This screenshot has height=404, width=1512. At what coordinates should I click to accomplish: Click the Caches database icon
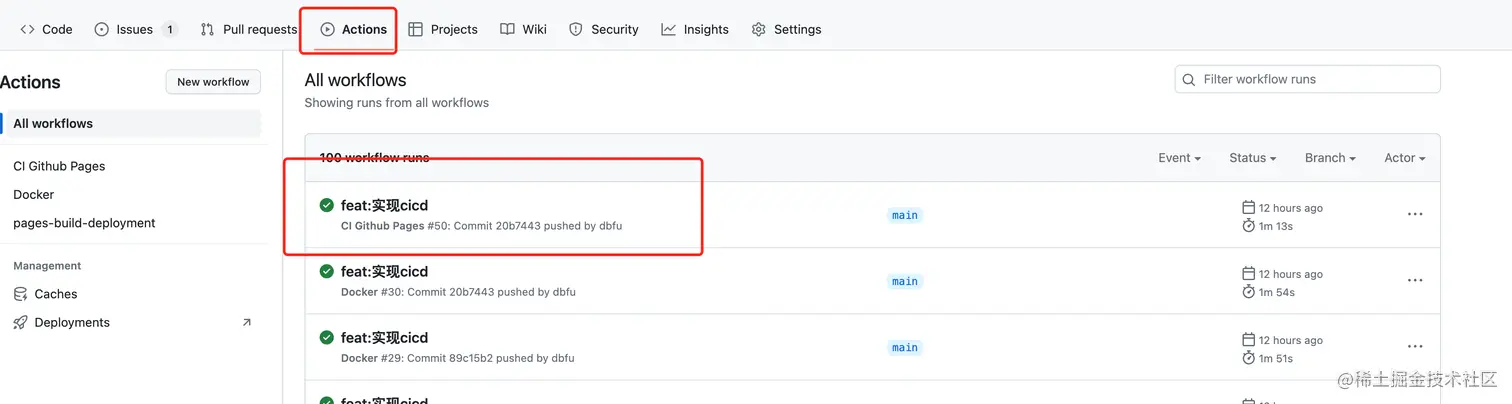20,294
